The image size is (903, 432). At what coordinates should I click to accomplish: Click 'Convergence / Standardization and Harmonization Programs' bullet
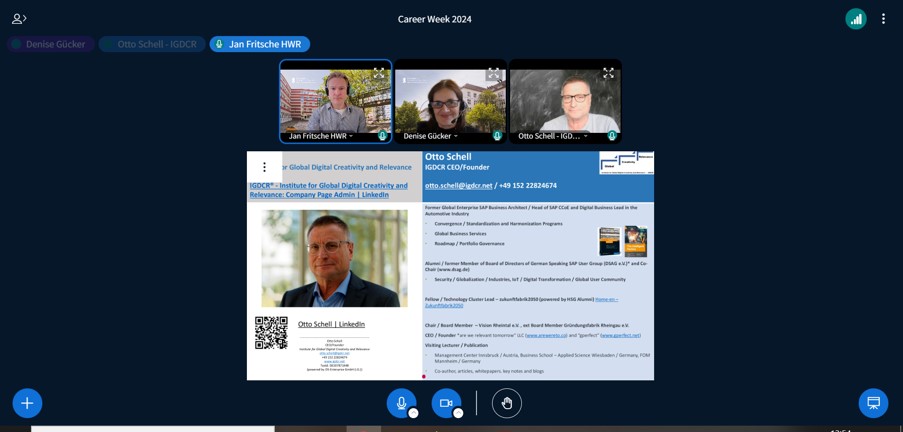(498, 223)
